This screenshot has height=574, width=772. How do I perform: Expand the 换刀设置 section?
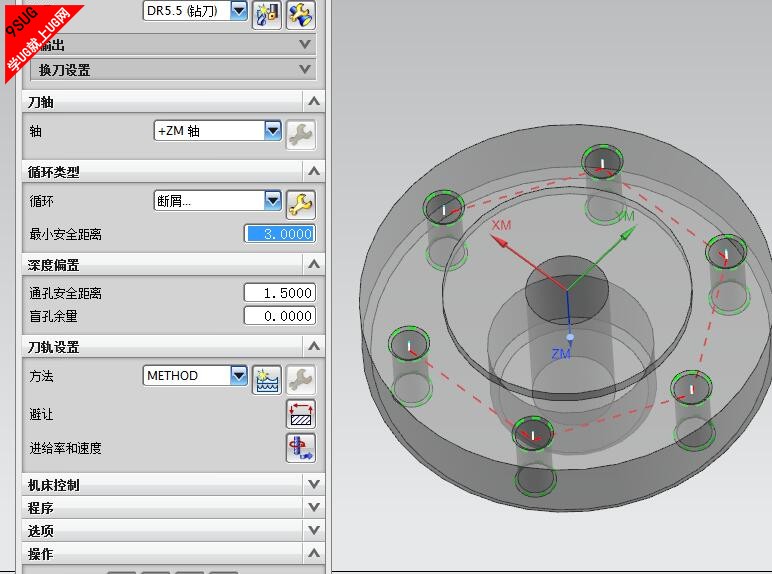coord(305,69)
